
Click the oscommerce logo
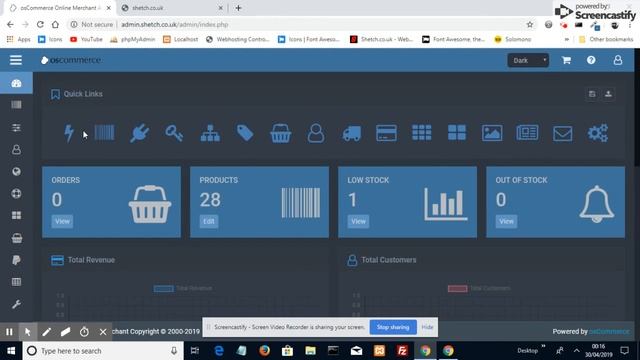tap(71, 60)
